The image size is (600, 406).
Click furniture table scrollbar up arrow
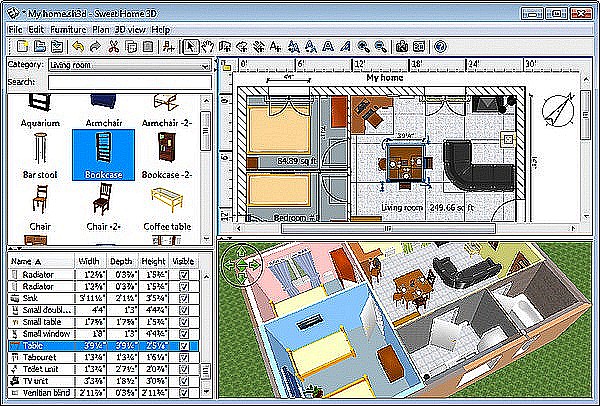(x=206, y=276)
